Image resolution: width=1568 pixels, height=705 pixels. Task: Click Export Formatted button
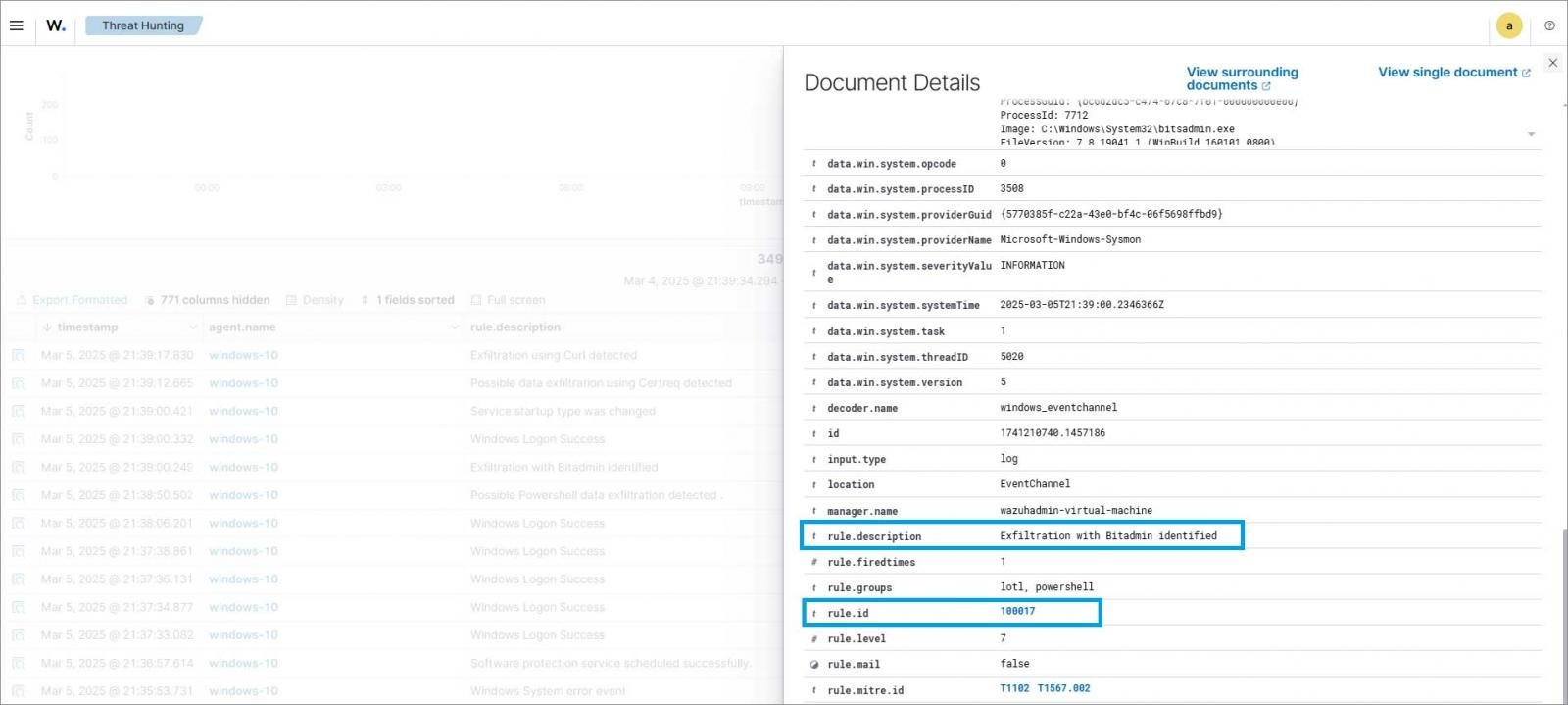[73, 300]
